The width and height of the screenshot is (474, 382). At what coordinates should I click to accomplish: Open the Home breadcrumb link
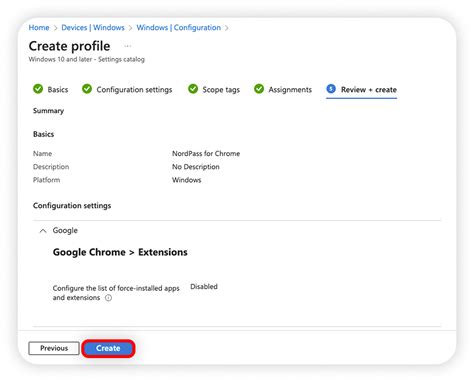point(39,28)
